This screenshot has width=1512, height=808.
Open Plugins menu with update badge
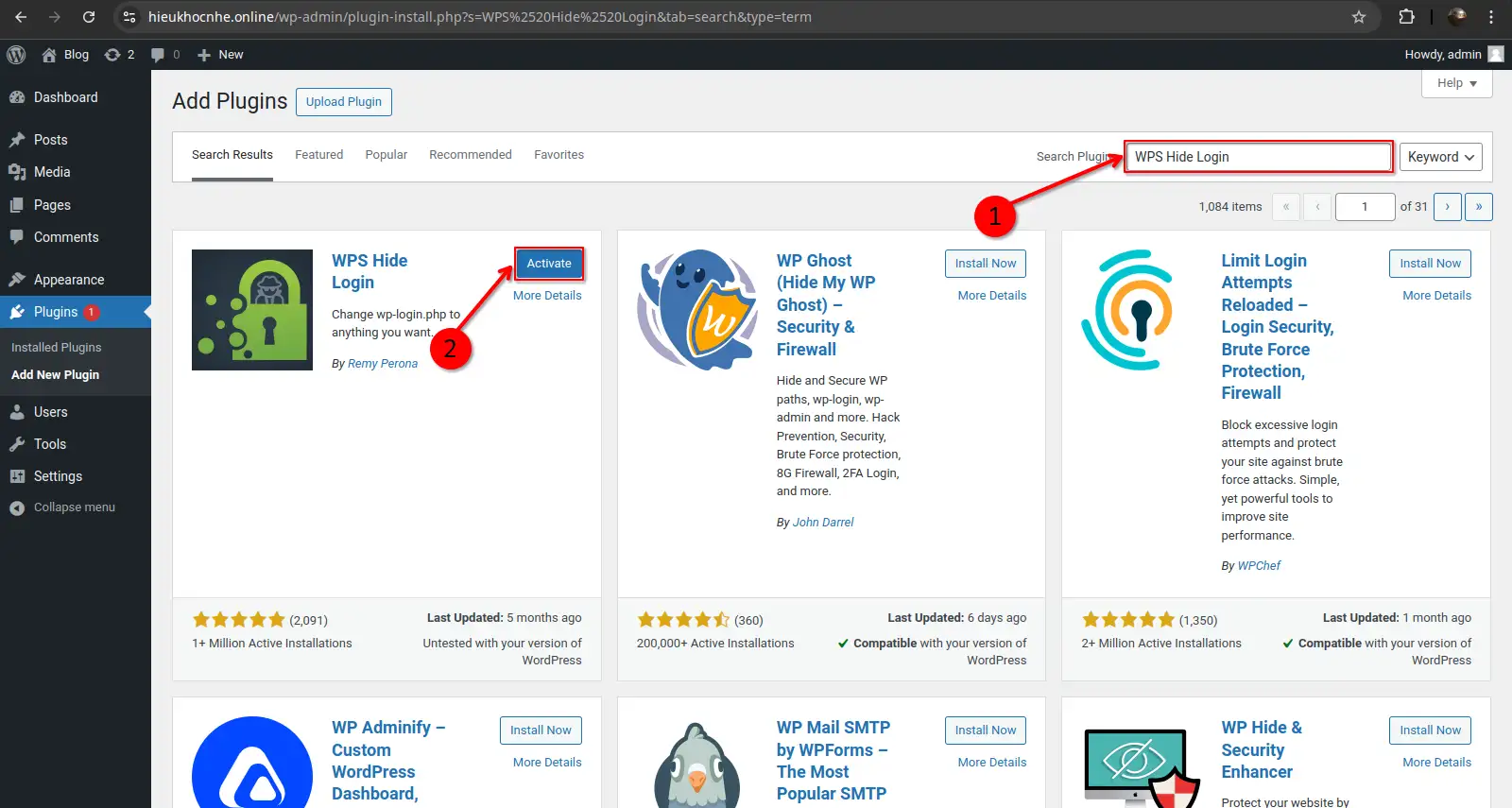pos(76,312)
